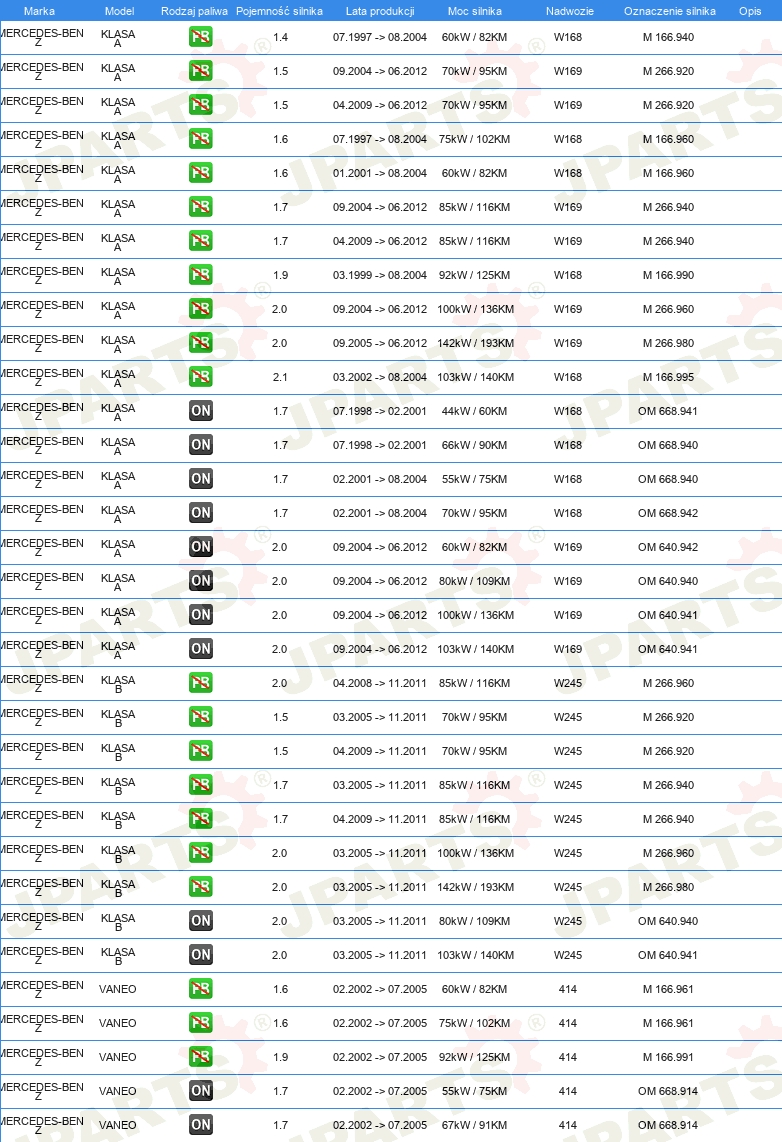Click PB icon in the 01.2001 -> 08.2004 row

pyautogui.click(x=200, y=173)
